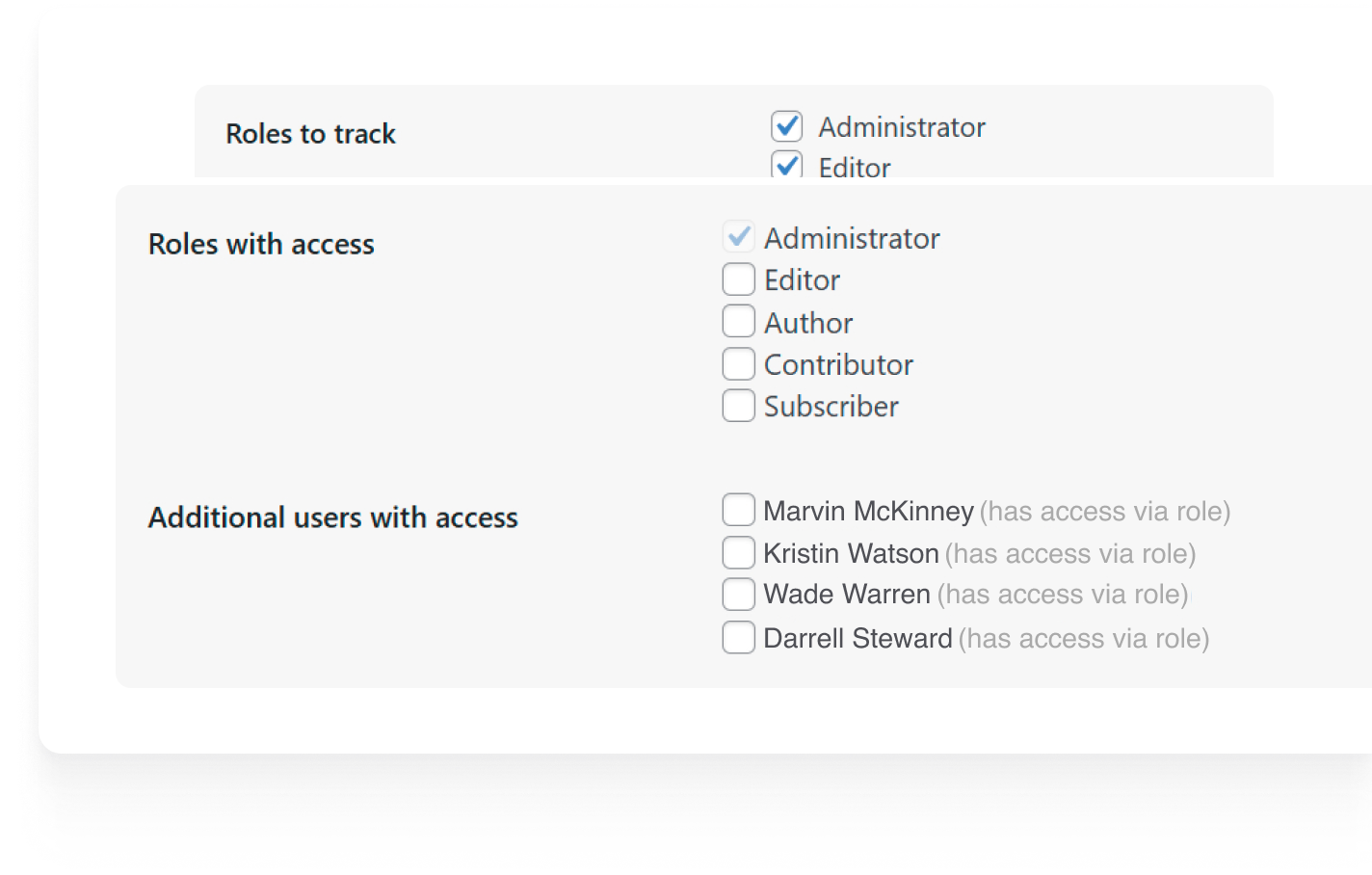Enable the Author role with access
This screenshot has width=1372, height=875.
(x=738, y=320)
